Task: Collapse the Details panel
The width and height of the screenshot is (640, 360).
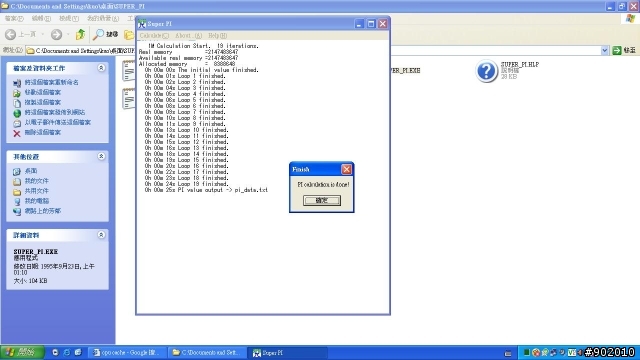Action: pos(101,235)
